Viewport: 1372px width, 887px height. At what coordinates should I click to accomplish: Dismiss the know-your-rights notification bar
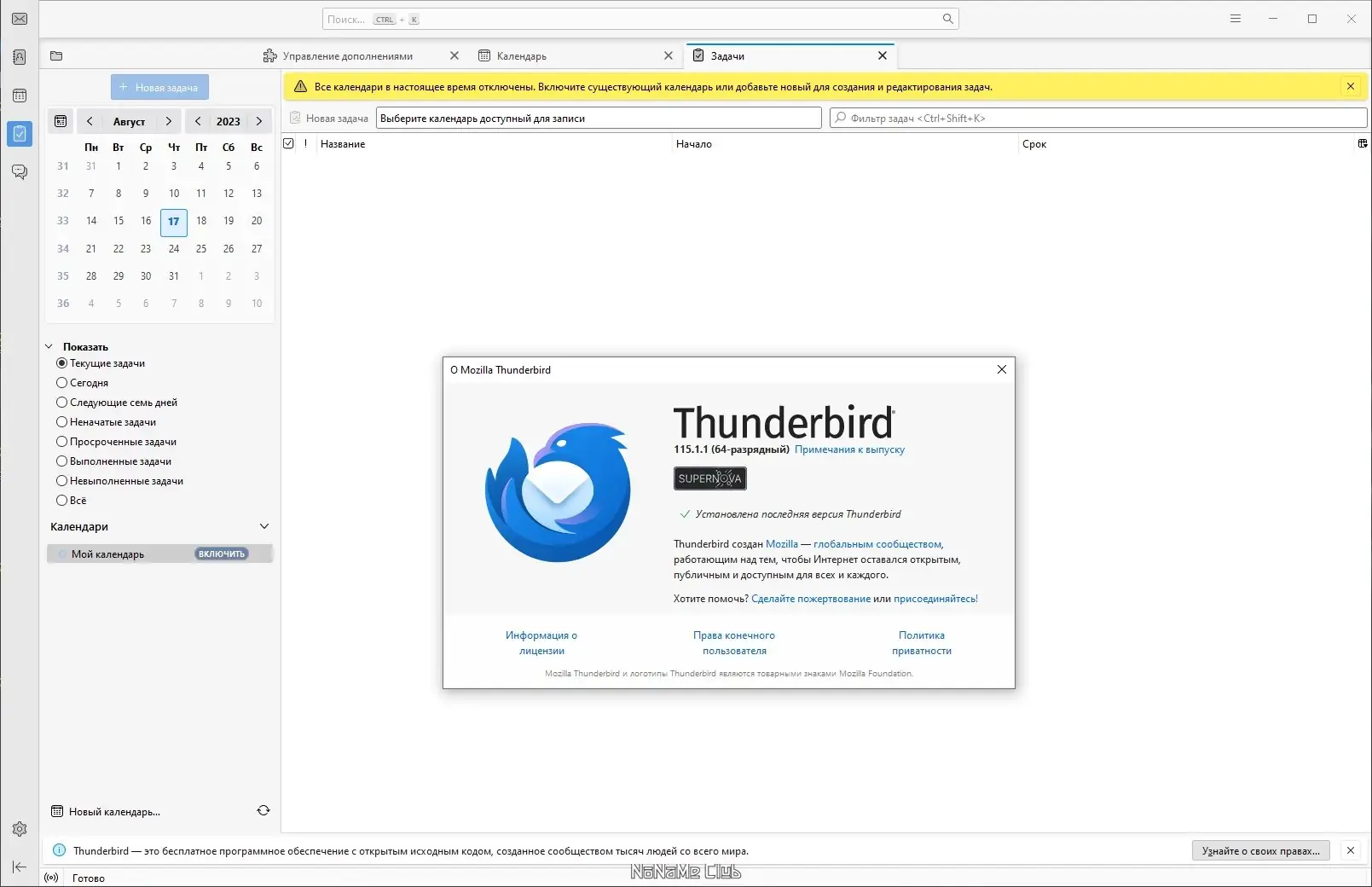point(1351,850)
